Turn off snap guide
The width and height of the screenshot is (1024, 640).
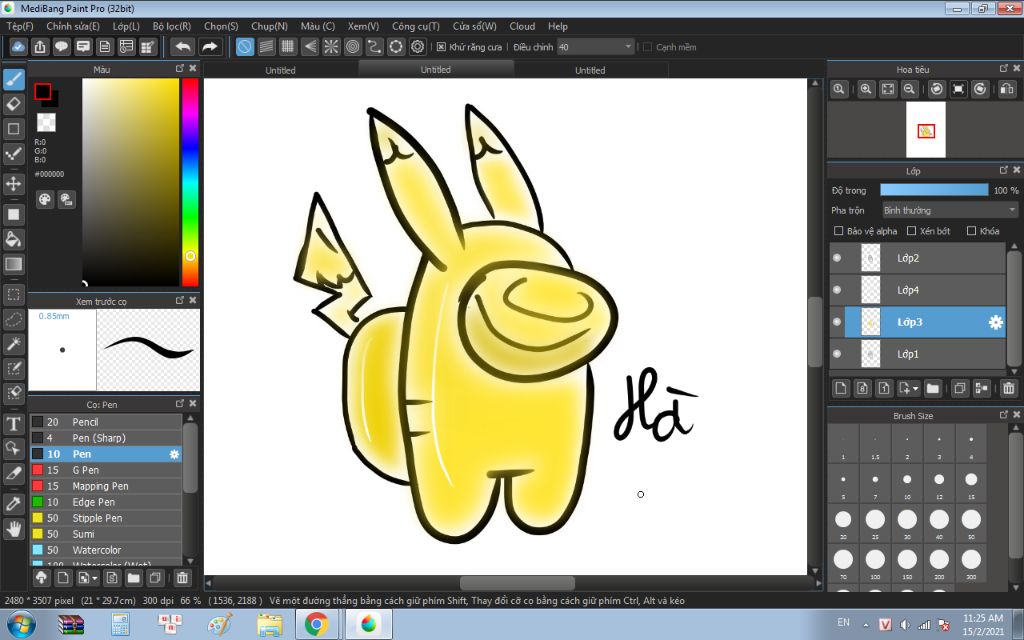point(245,47)
